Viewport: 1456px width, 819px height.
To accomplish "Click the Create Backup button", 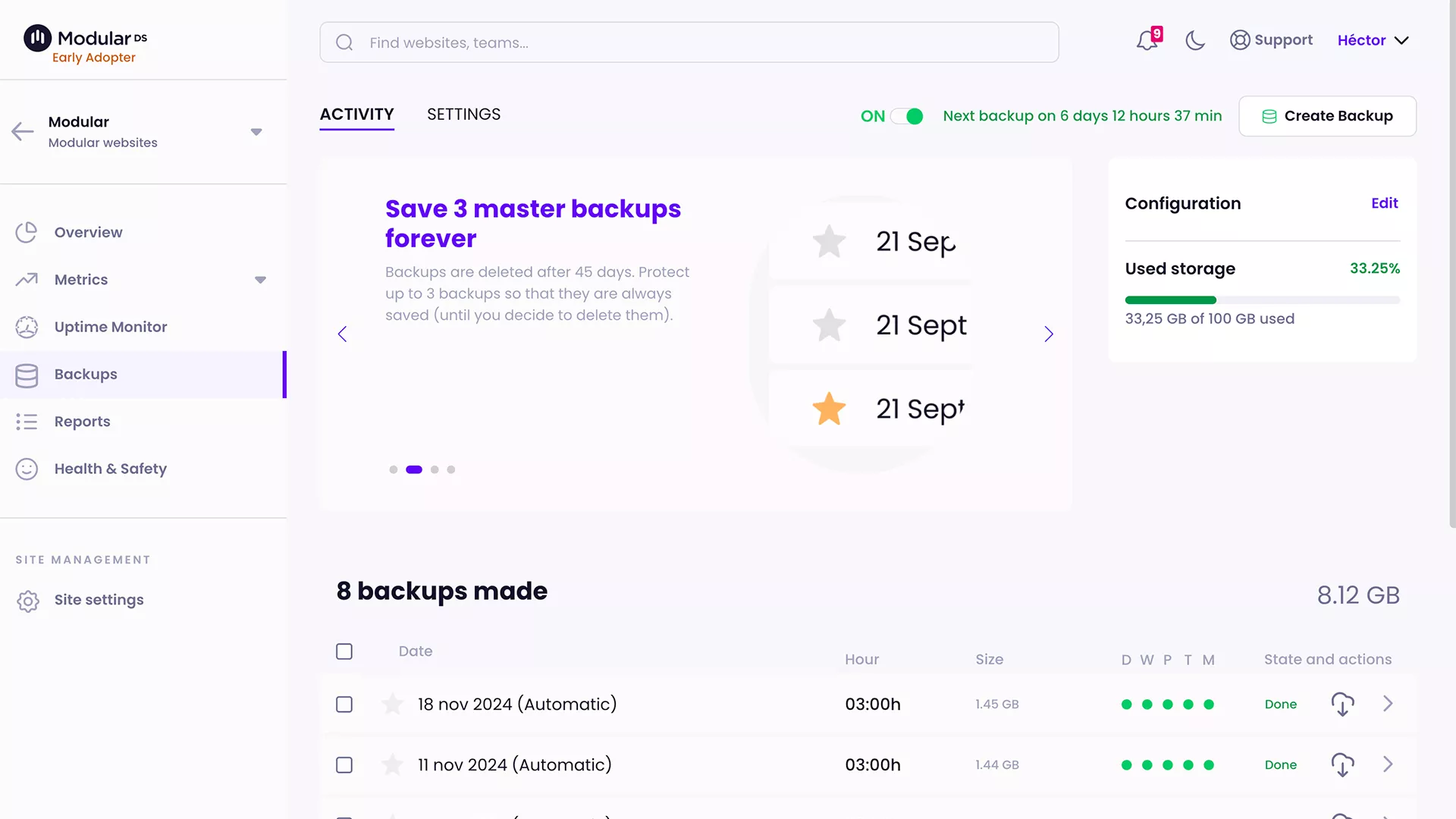I will 1327,116.
